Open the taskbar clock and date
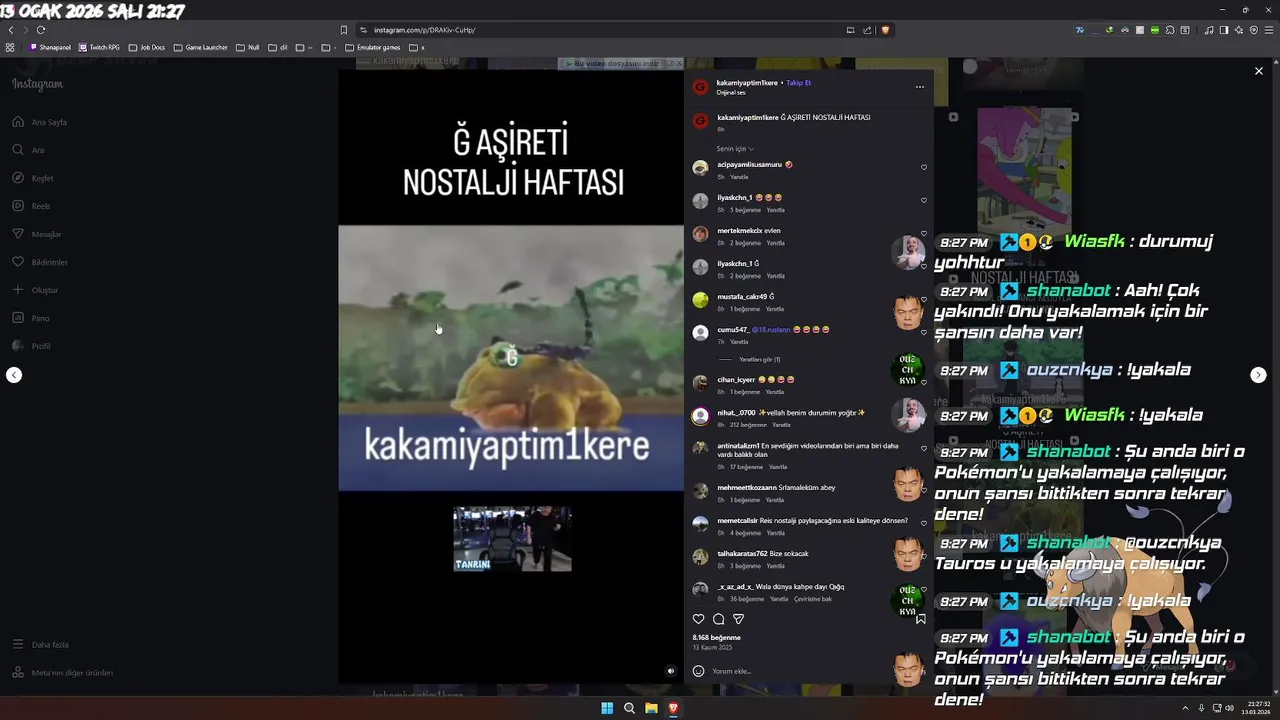1280x720 pixels. 1258,708
